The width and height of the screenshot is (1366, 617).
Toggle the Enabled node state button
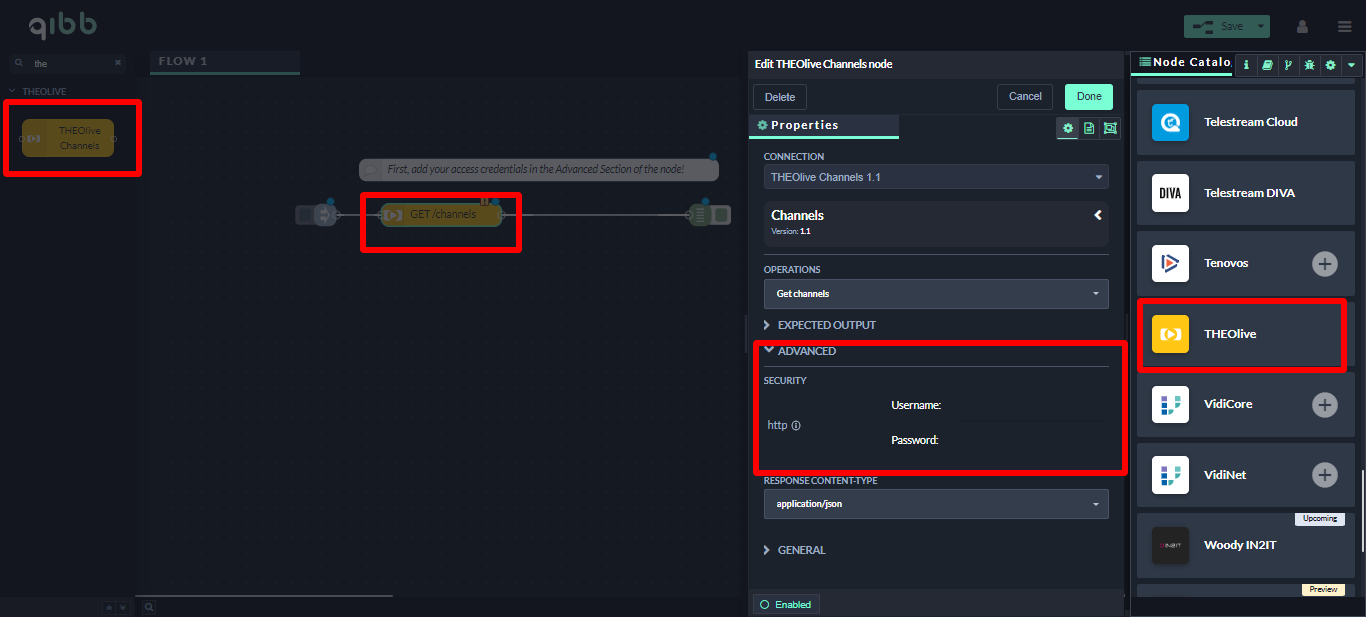(x=786, y=604)
